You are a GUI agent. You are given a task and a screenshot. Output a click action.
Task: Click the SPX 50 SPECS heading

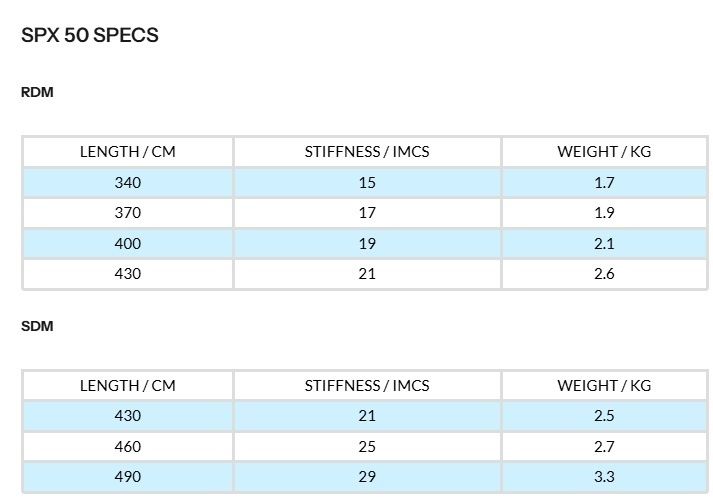(x=90, y=36)
